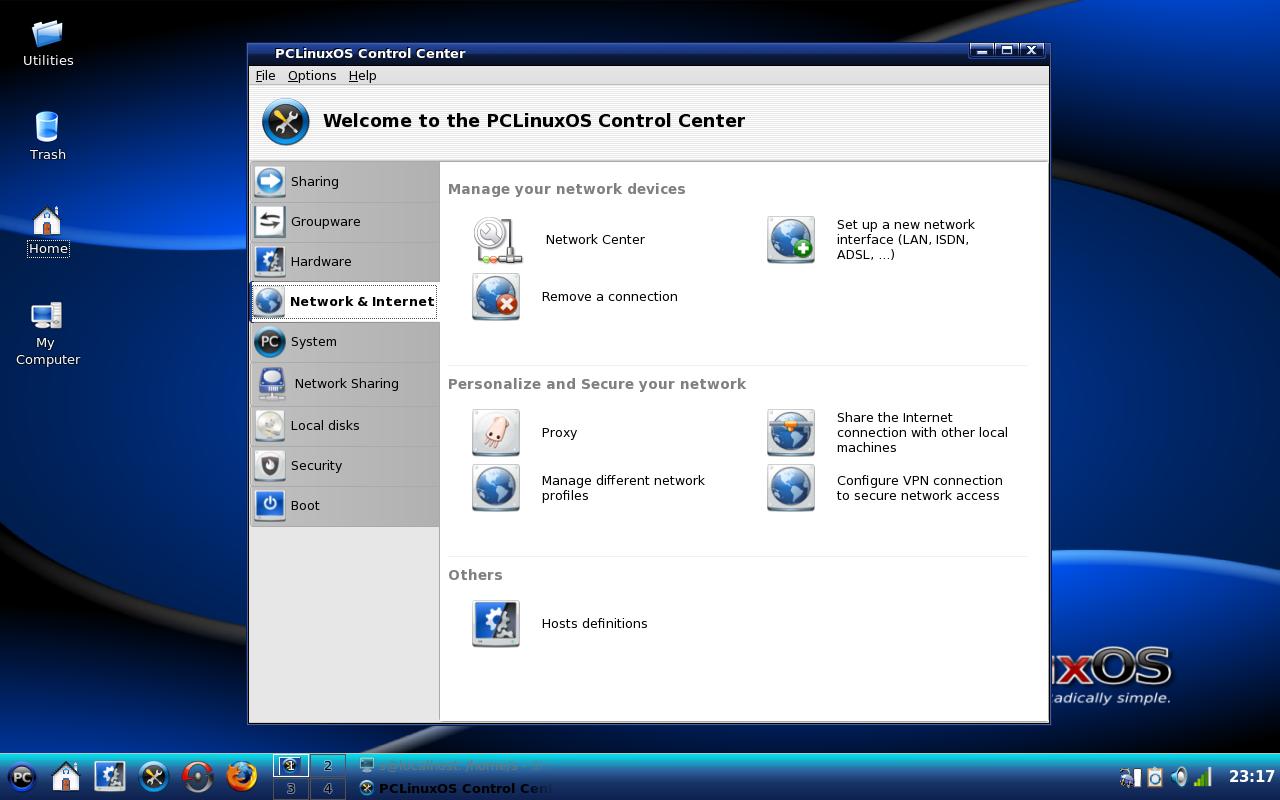Open Remove a connection

pyautogui.click(x=575, y=297)
